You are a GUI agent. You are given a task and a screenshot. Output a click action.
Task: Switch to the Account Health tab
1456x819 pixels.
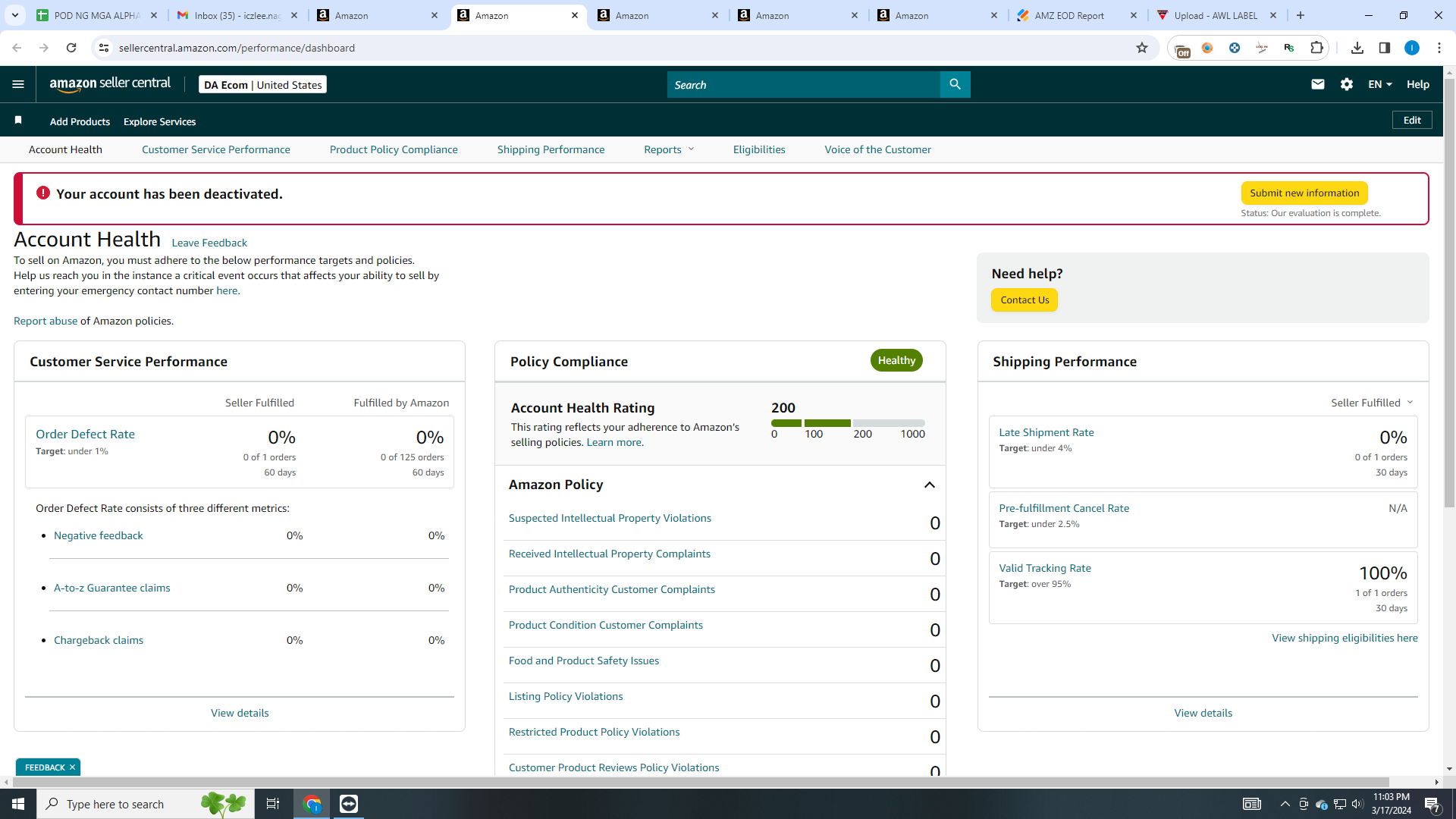(x=65, y=149)
